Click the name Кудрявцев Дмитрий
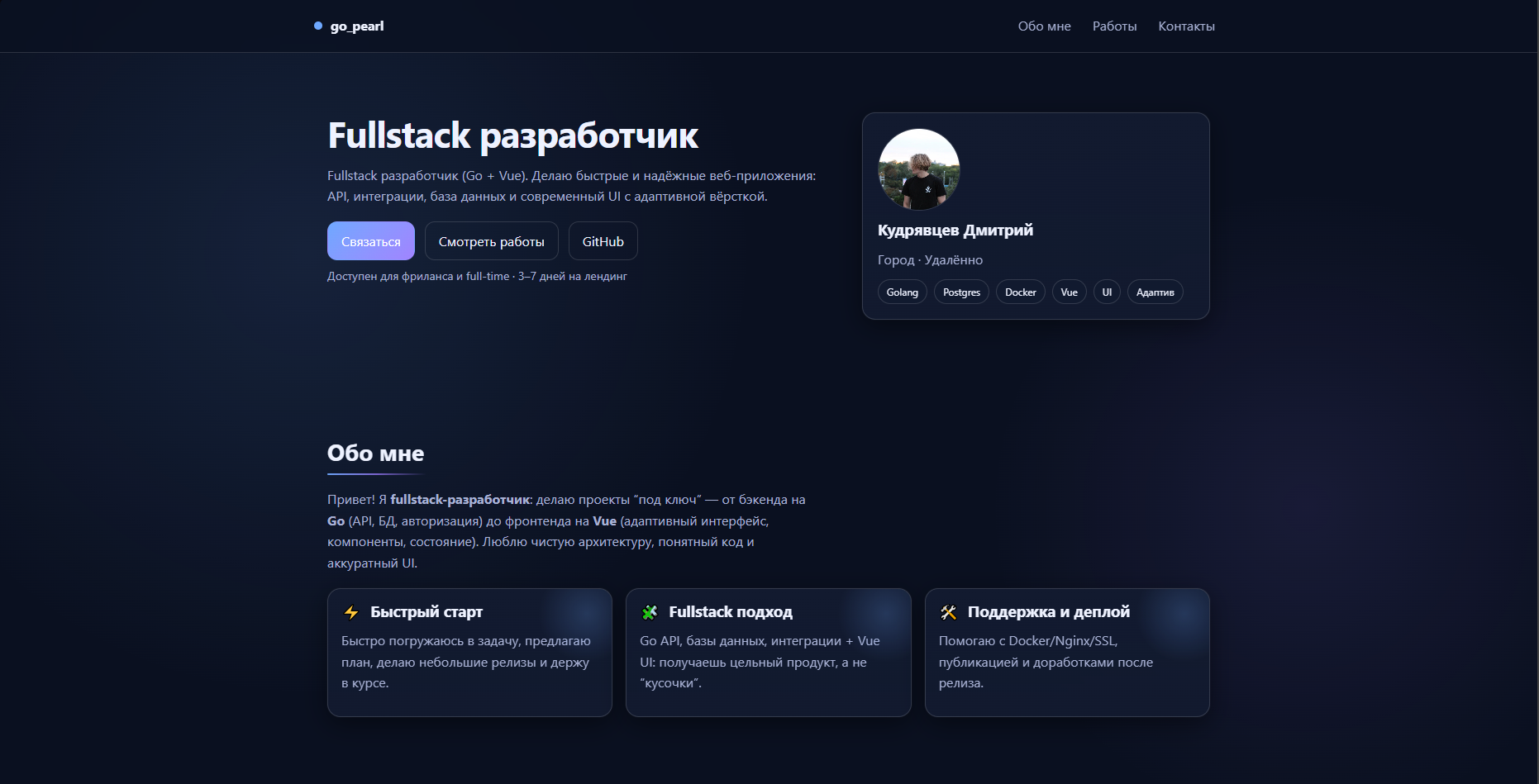Screen dimensions: 1539x784 tap(955, 230)
